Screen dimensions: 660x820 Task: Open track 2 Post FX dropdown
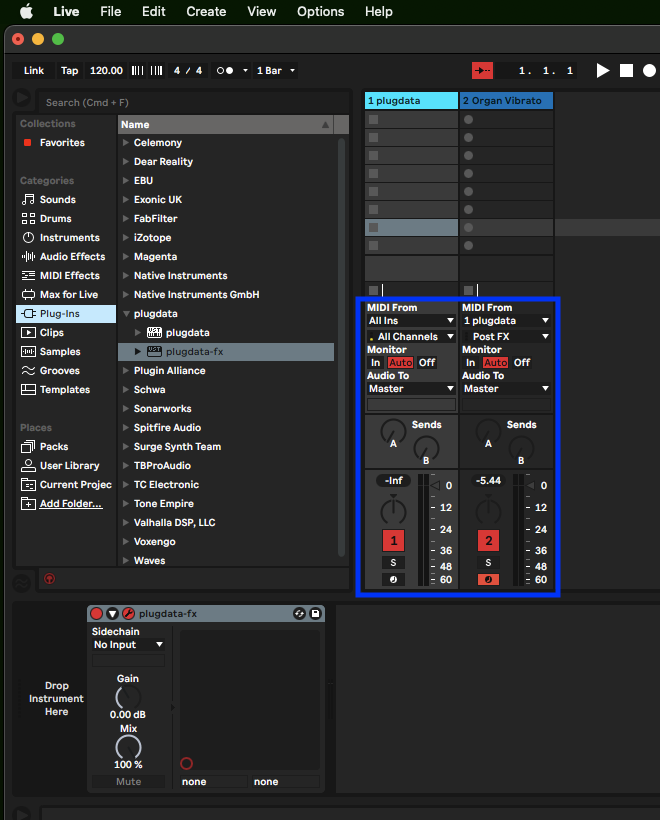click(506, 337)
